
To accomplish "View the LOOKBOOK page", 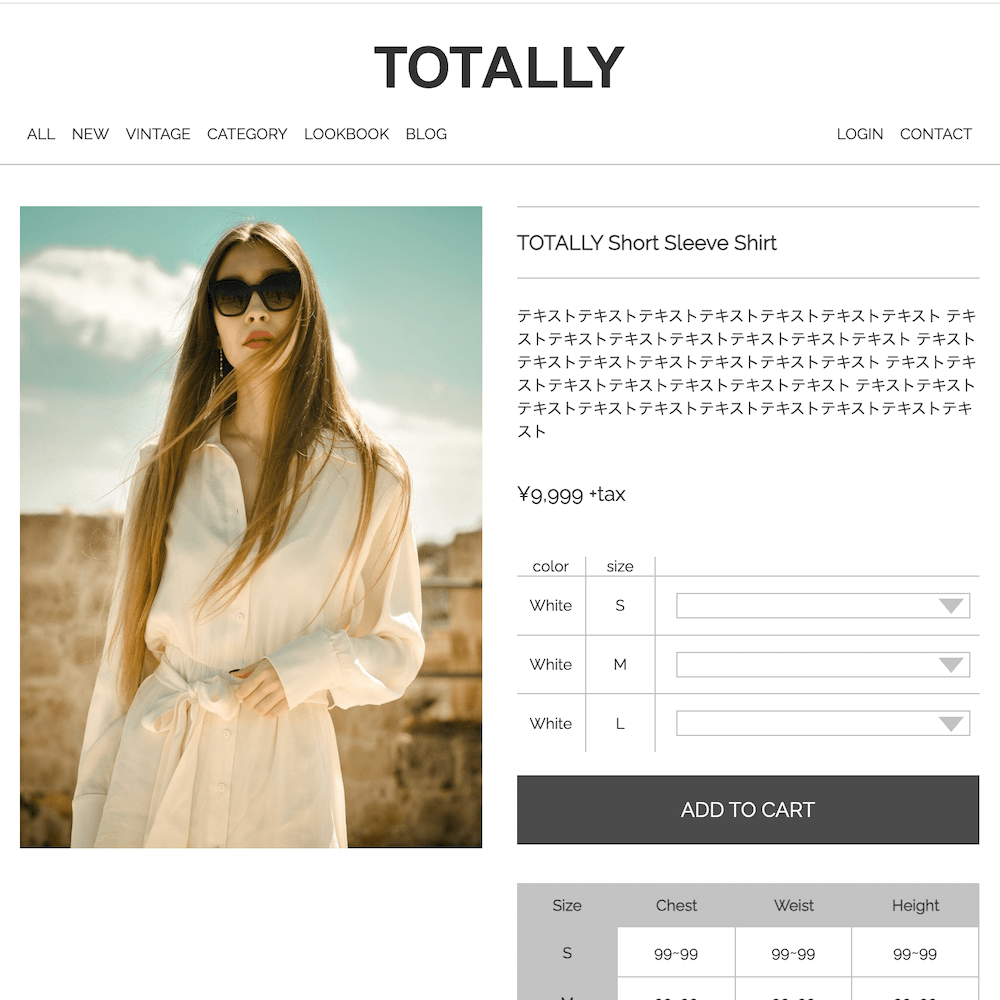I will pos(346,134).
